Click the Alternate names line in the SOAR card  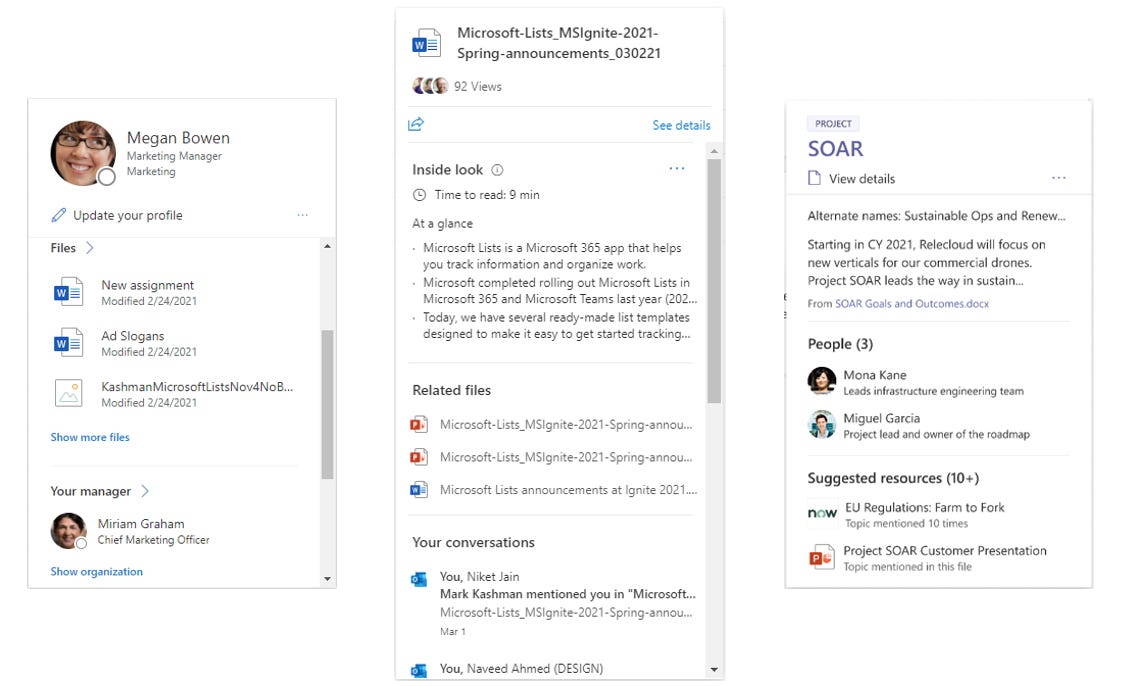click(x=937, y=216)
